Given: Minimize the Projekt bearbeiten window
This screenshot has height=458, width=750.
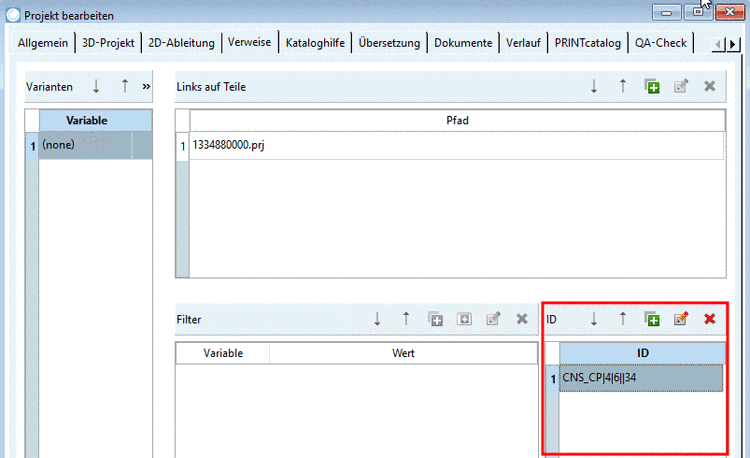Looking at the screenshot, I should [x=666, y=13].
